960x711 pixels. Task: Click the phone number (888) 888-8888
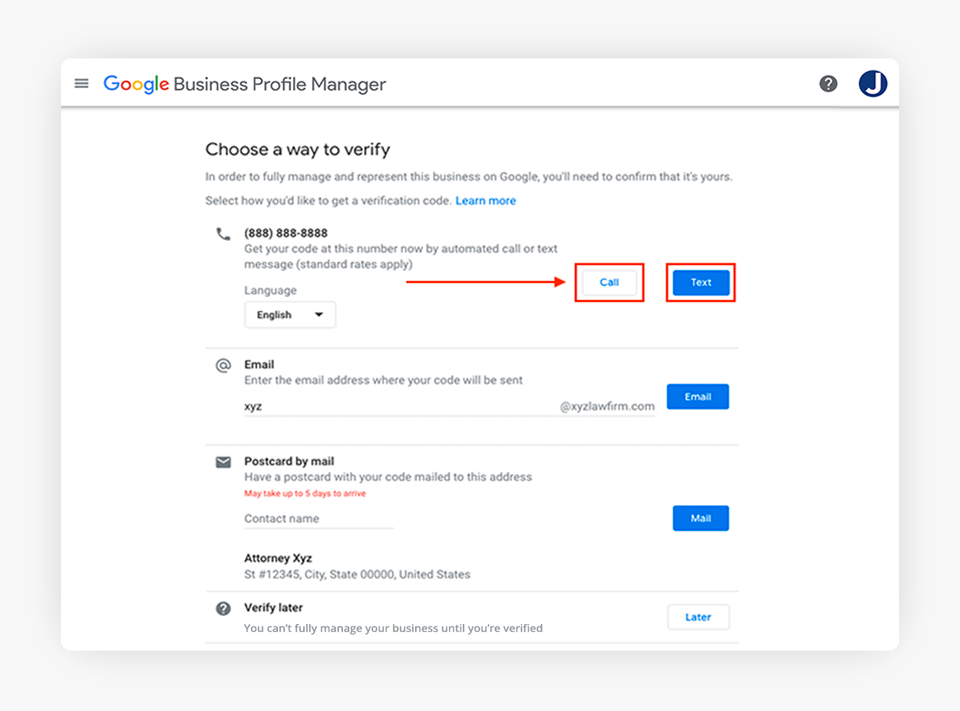pos(286,233)
